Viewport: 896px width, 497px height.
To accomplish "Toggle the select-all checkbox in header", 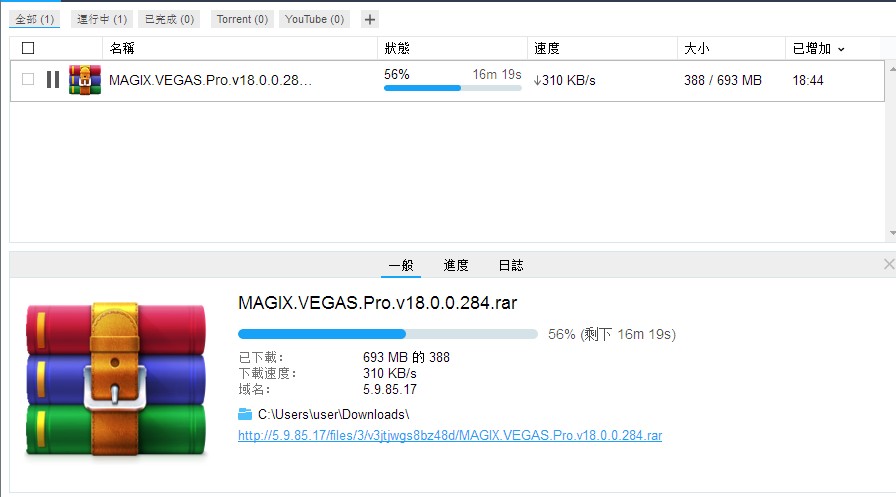I will coord(28,48).
